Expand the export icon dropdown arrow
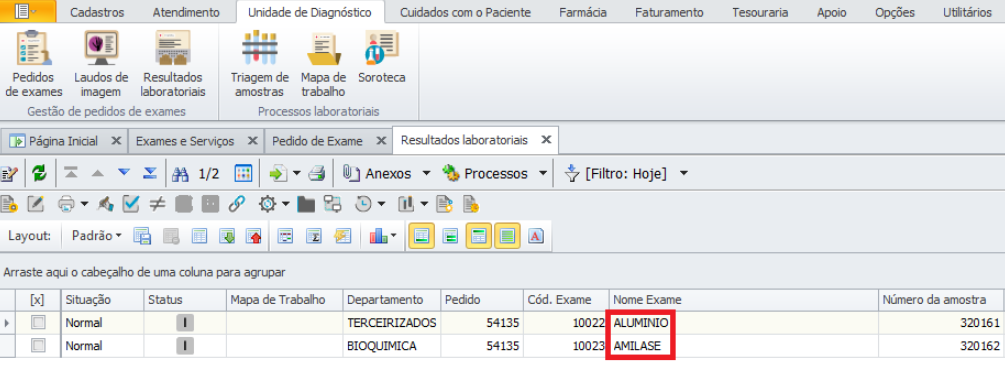 (297, 174)
